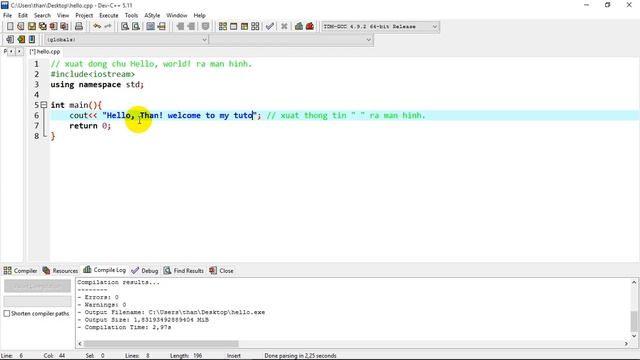Open the Help menu
The width and height of the screenshot is (640, 360).
(x=200, y=16)
